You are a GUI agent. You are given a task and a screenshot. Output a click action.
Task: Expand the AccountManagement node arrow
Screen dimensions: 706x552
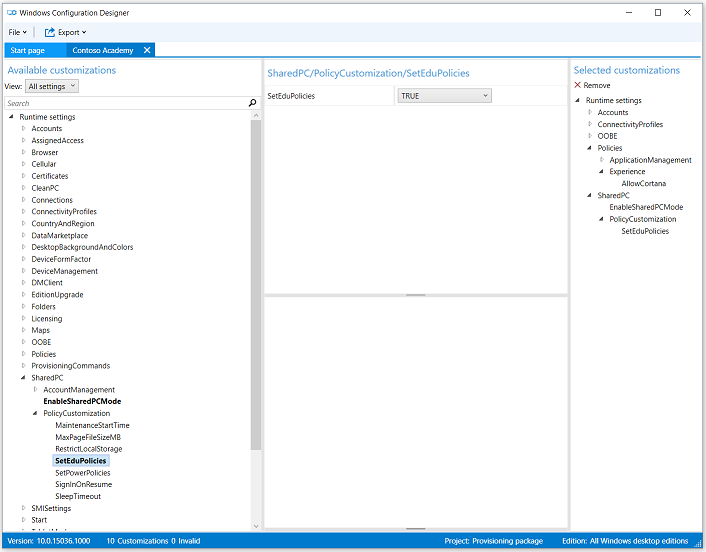[36, 389]
